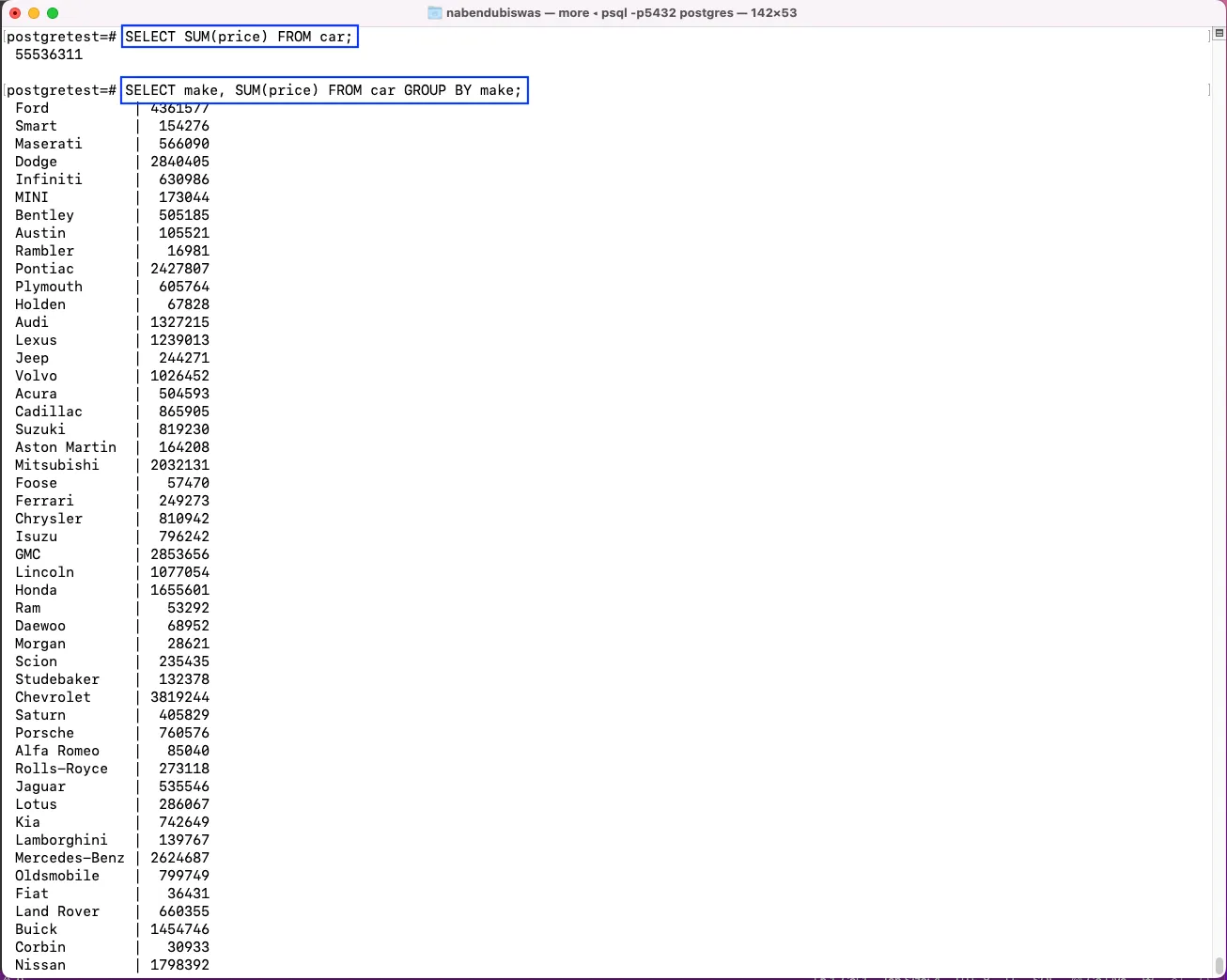Click the Lexus sum value 1239013
The width and height of the screenshot is (1227, 980).
pos(180,340)
